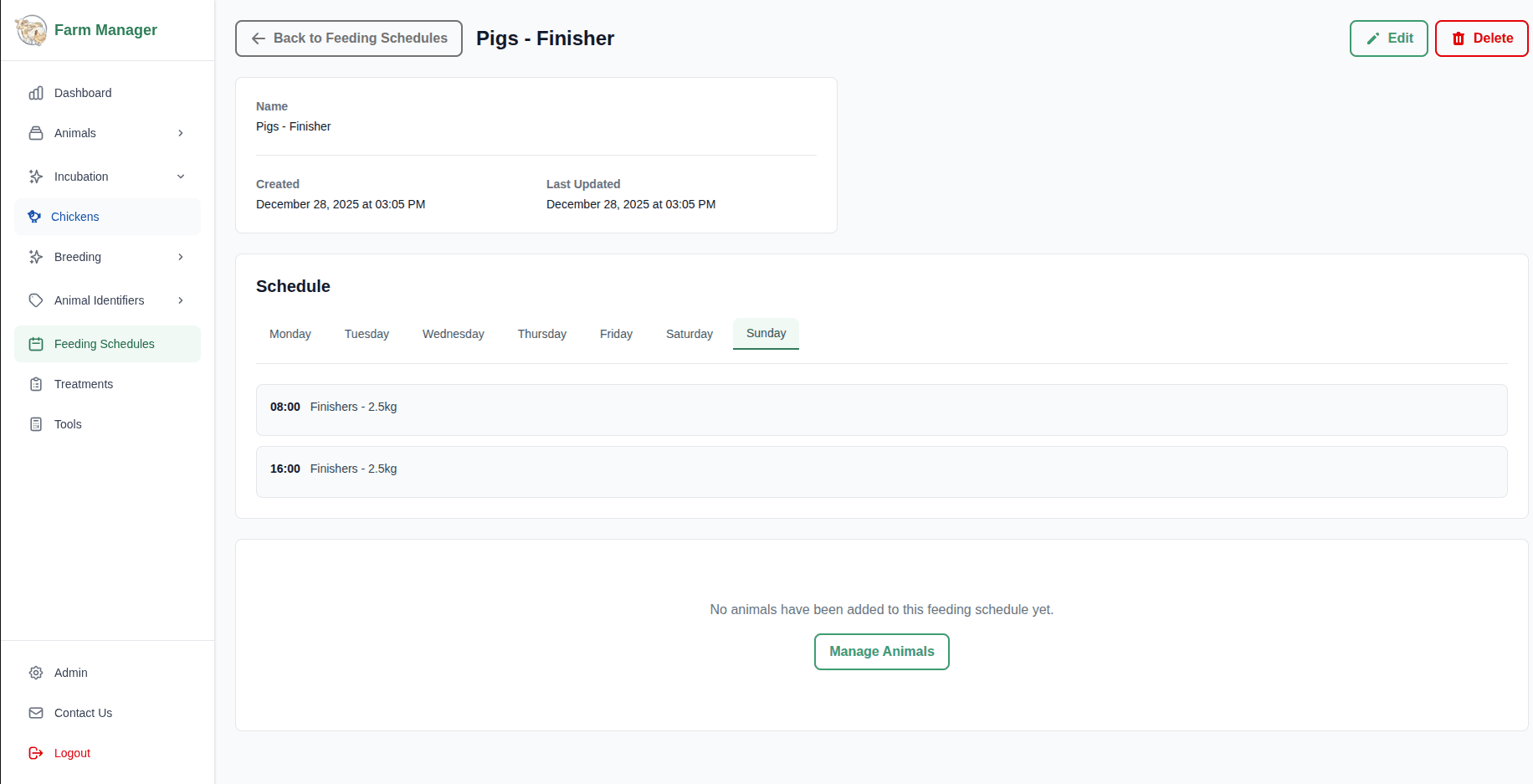Image resolution: width=1533 pixels, height=784 pixels.
Task: Click the Animal Identifiers tag icon
Action: (x=36, y=300)
